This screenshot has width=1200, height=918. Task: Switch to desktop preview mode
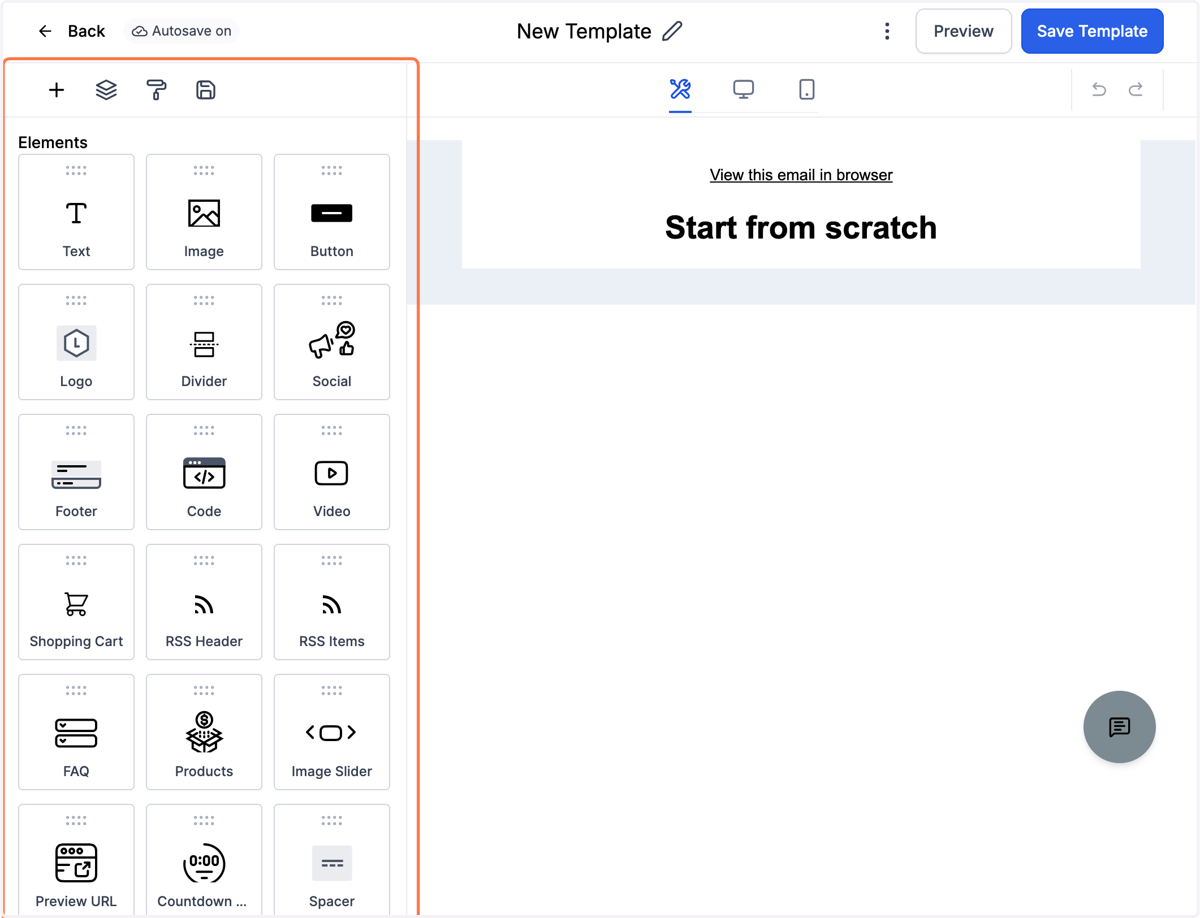(743, 89)
